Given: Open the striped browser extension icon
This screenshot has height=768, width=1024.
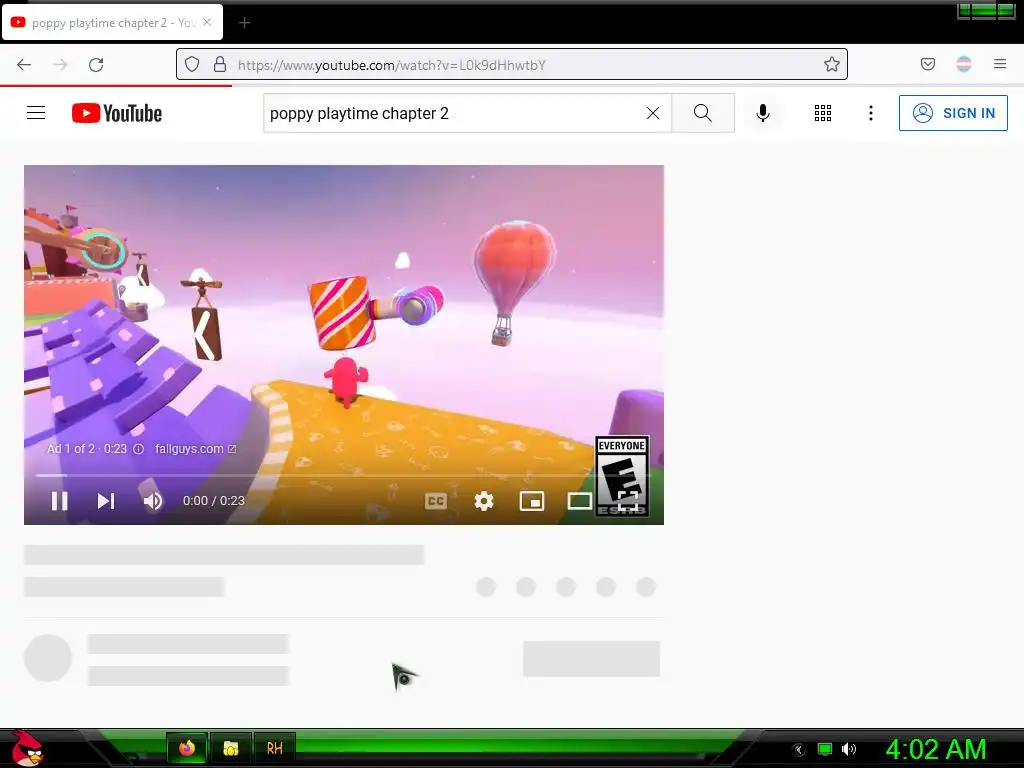Looking at the screenshot, I should (x=963, y=64).
